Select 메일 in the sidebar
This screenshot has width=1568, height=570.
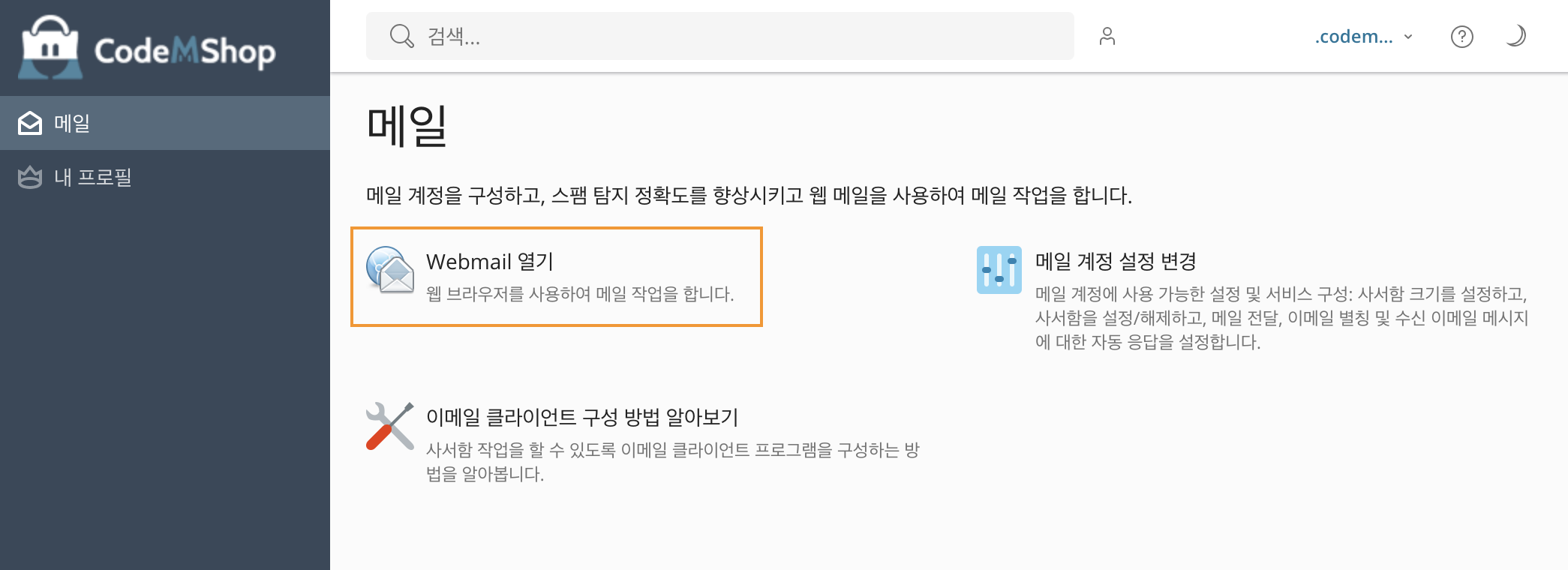[x=72, y=123]
